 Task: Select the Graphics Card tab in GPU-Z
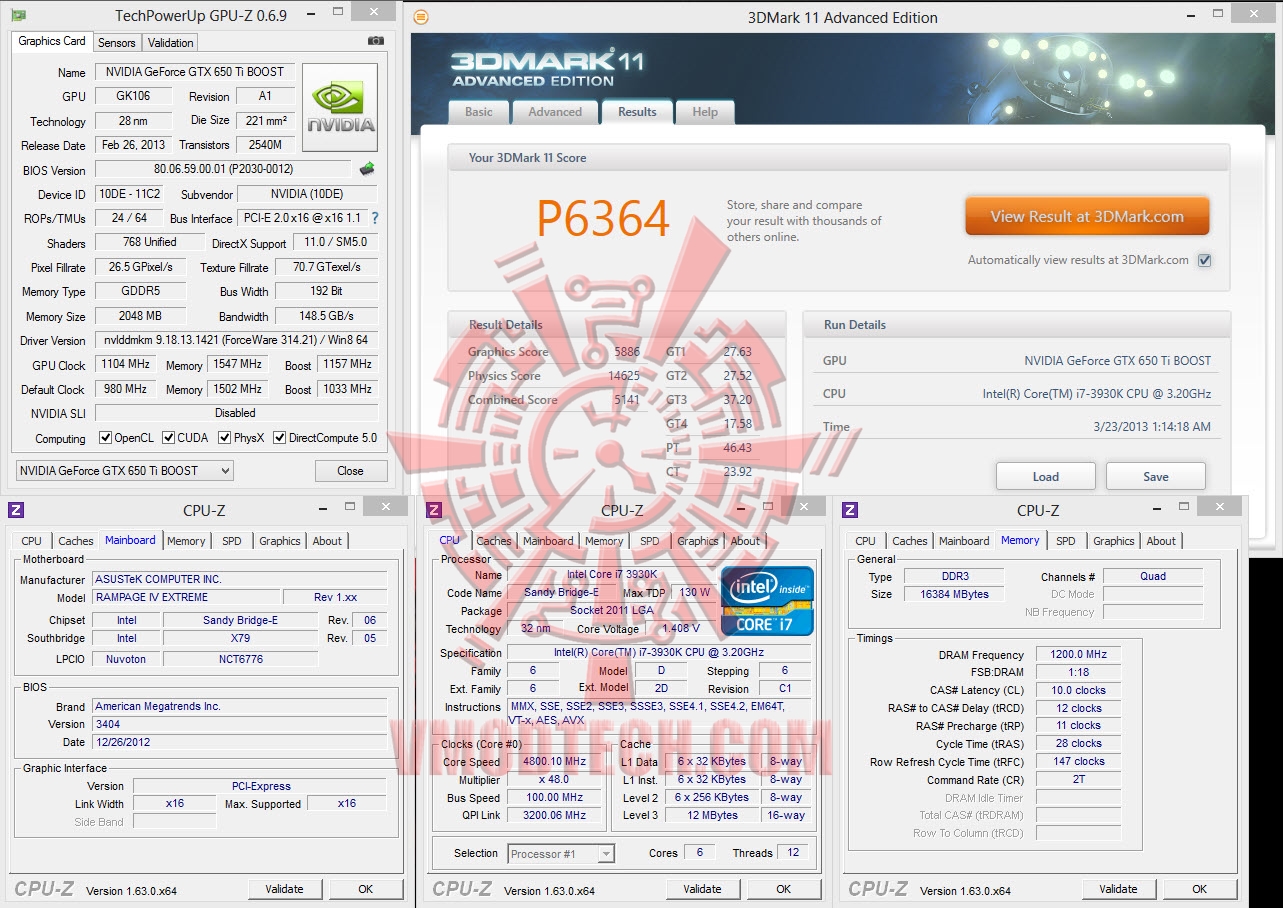tap(52, 41)
